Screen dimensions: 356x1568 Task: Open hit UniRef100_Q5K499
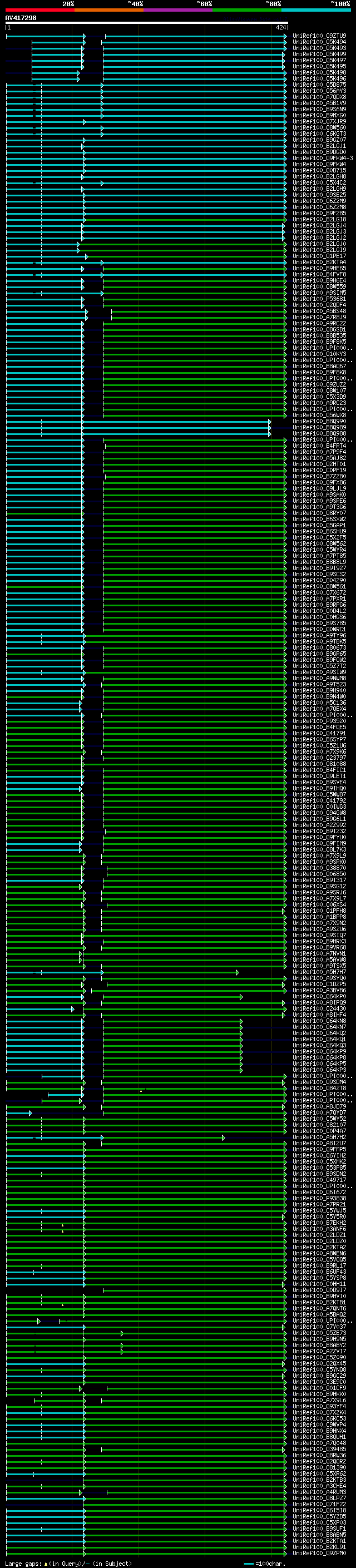319,54
